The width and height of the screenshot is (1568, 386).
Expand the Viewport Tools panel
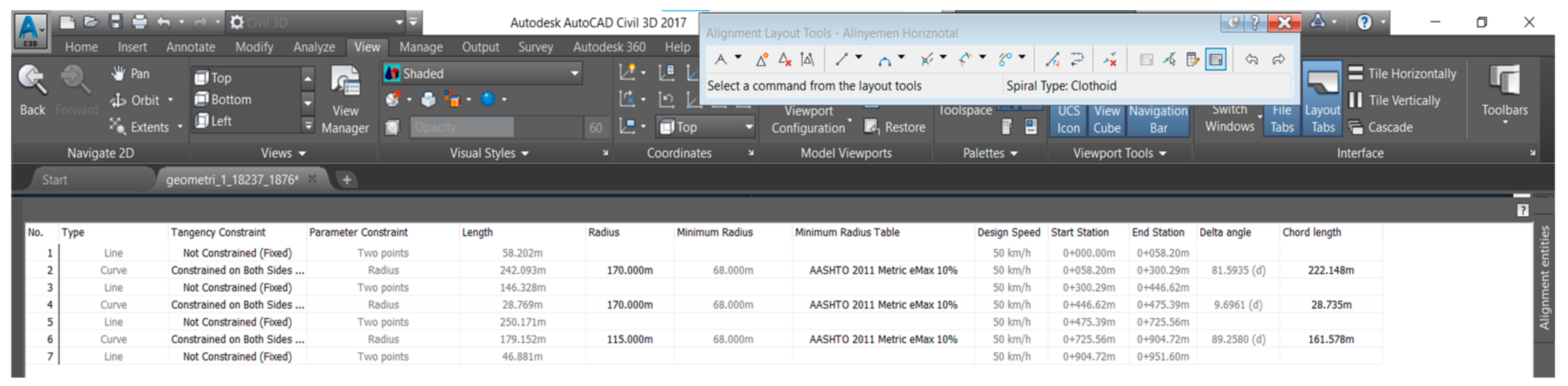(1119, 153)
